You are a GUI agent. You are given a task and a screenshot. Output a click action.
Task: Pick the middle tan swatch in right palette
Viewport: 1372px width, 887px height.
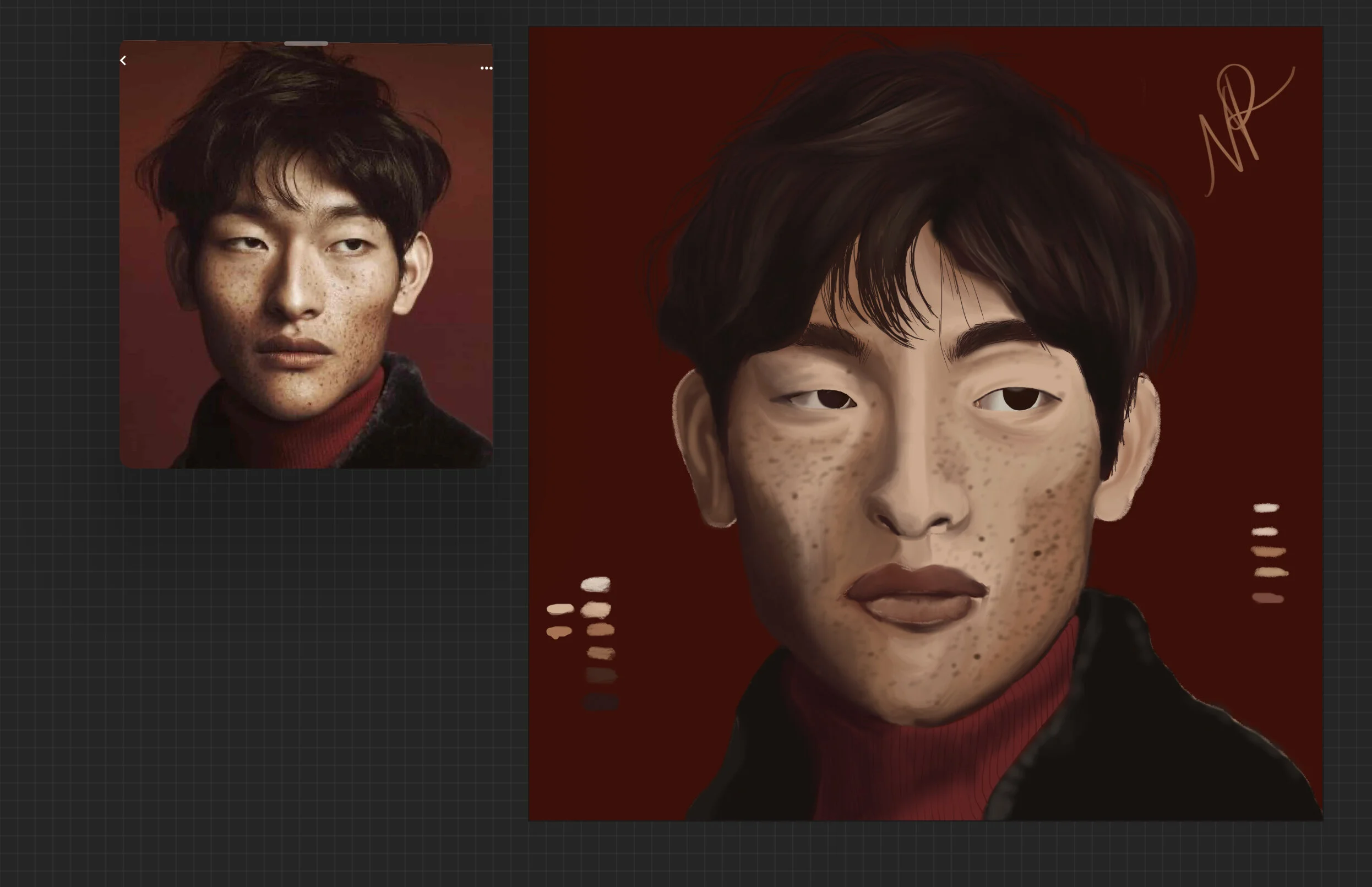(1268, 552)
